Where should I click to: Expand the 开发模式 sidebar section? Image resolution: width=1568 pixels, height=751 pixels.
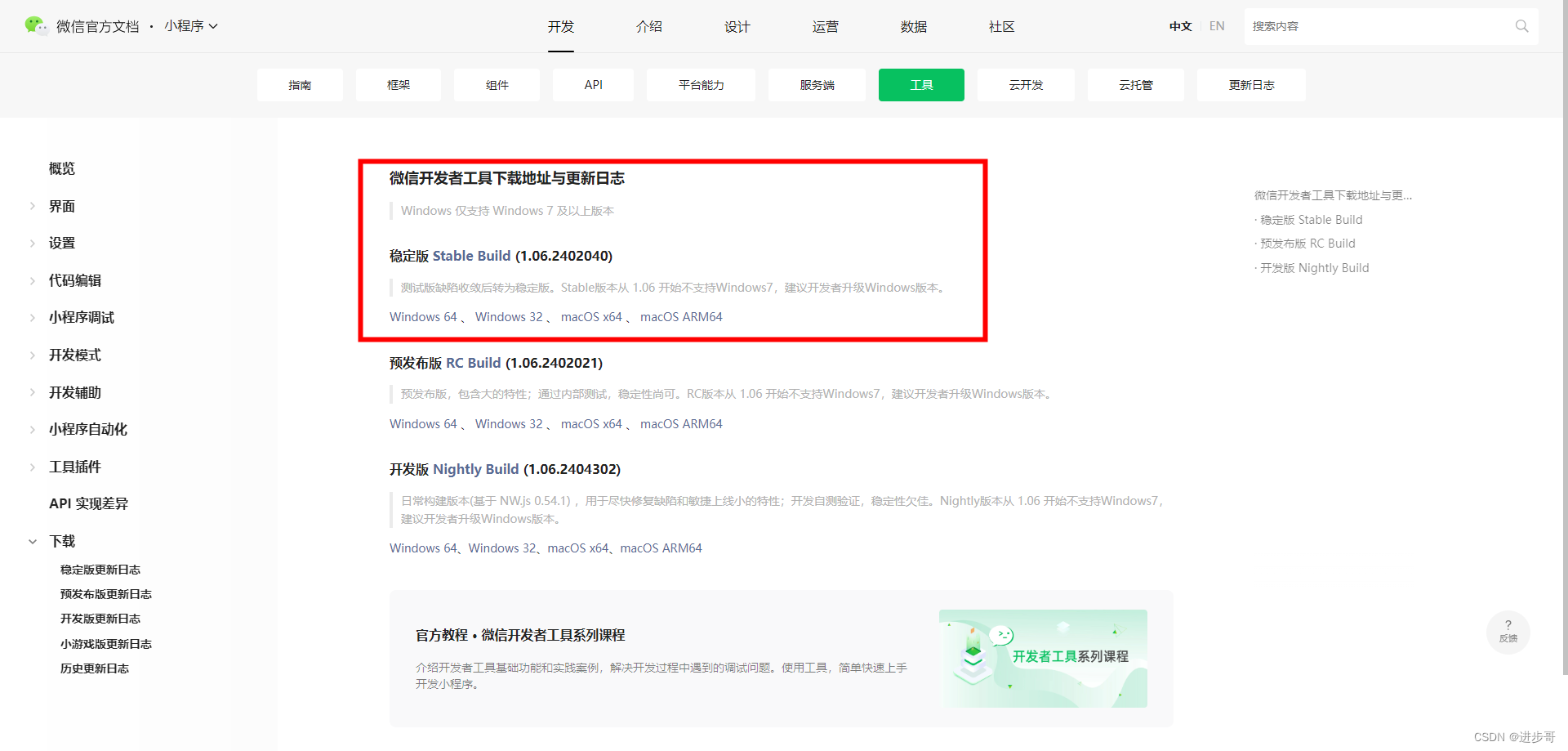[33, 355]
